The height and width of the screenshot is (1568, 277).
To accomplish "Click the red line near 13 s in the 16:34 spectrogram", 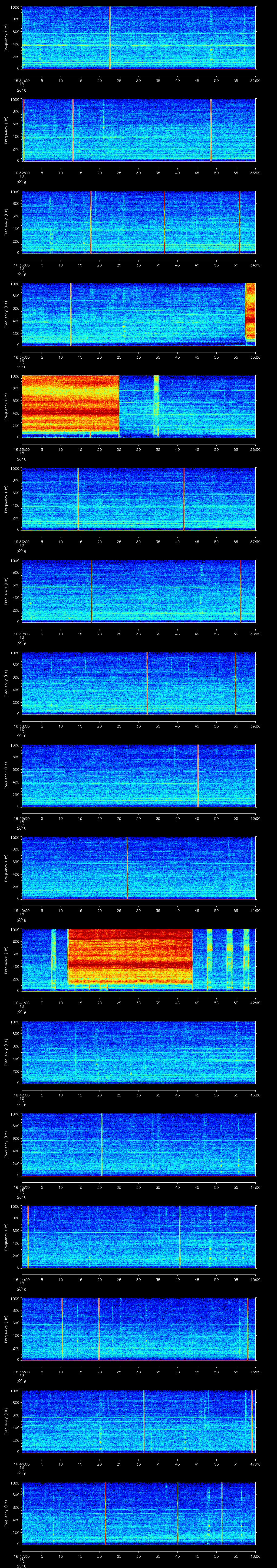I will [71, 314].
